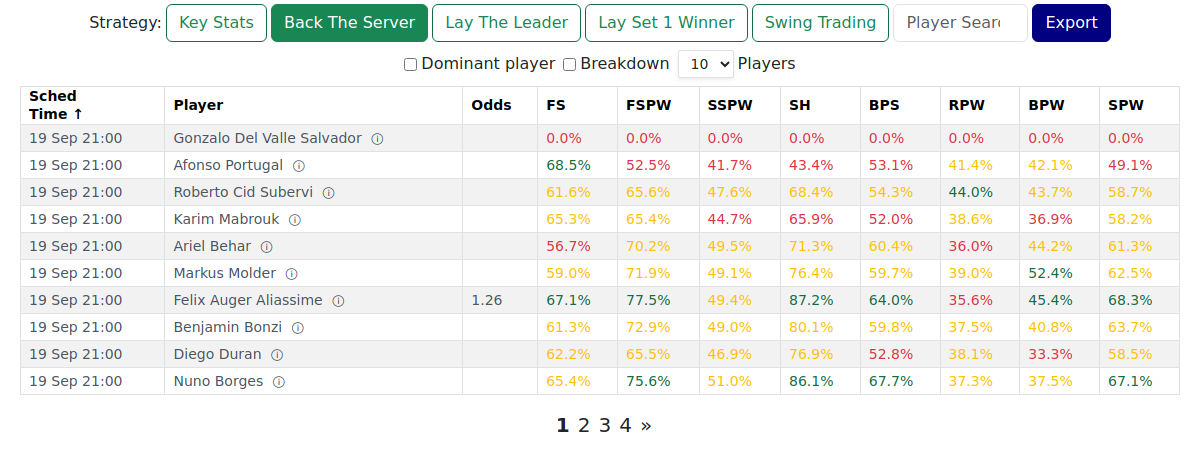Show info for Roberto Cid Subervi

(328, 193)
